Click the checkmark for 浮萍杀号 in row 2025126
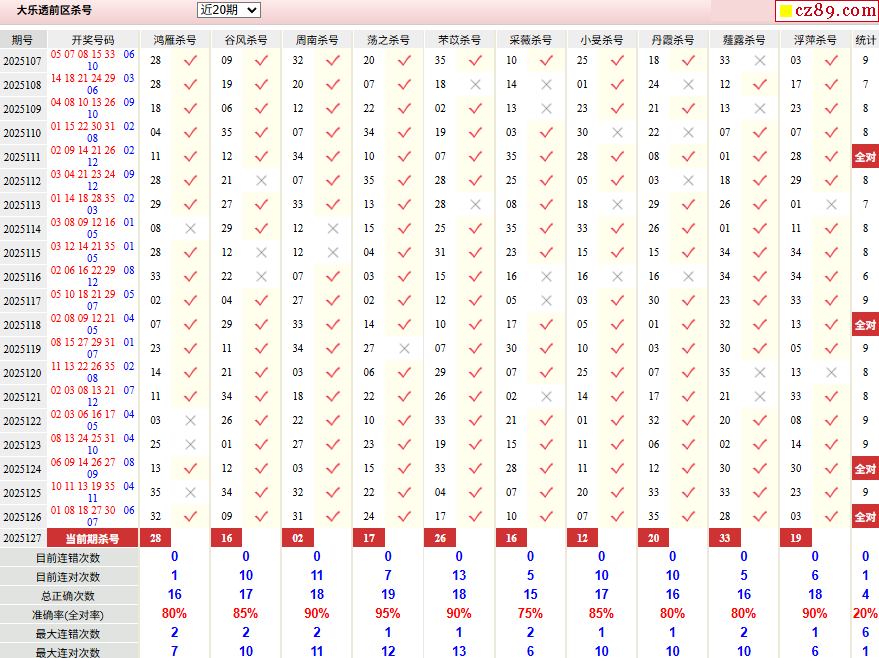This screenshot has height=658, width=879. (x=831, y=516)
